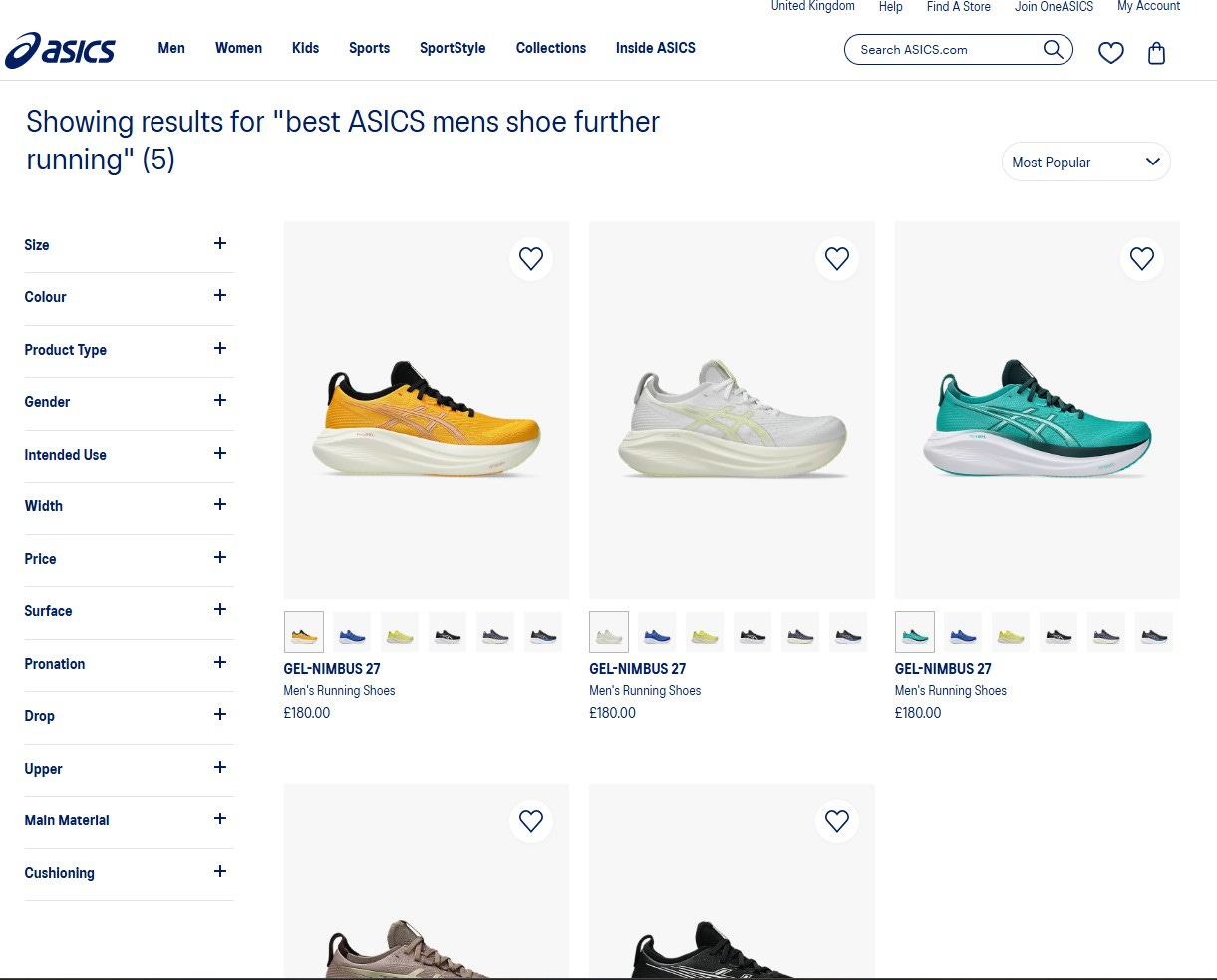Open the Inside ASICS menu
This screenshot has height=980, width=1217.
coord(656,48)
